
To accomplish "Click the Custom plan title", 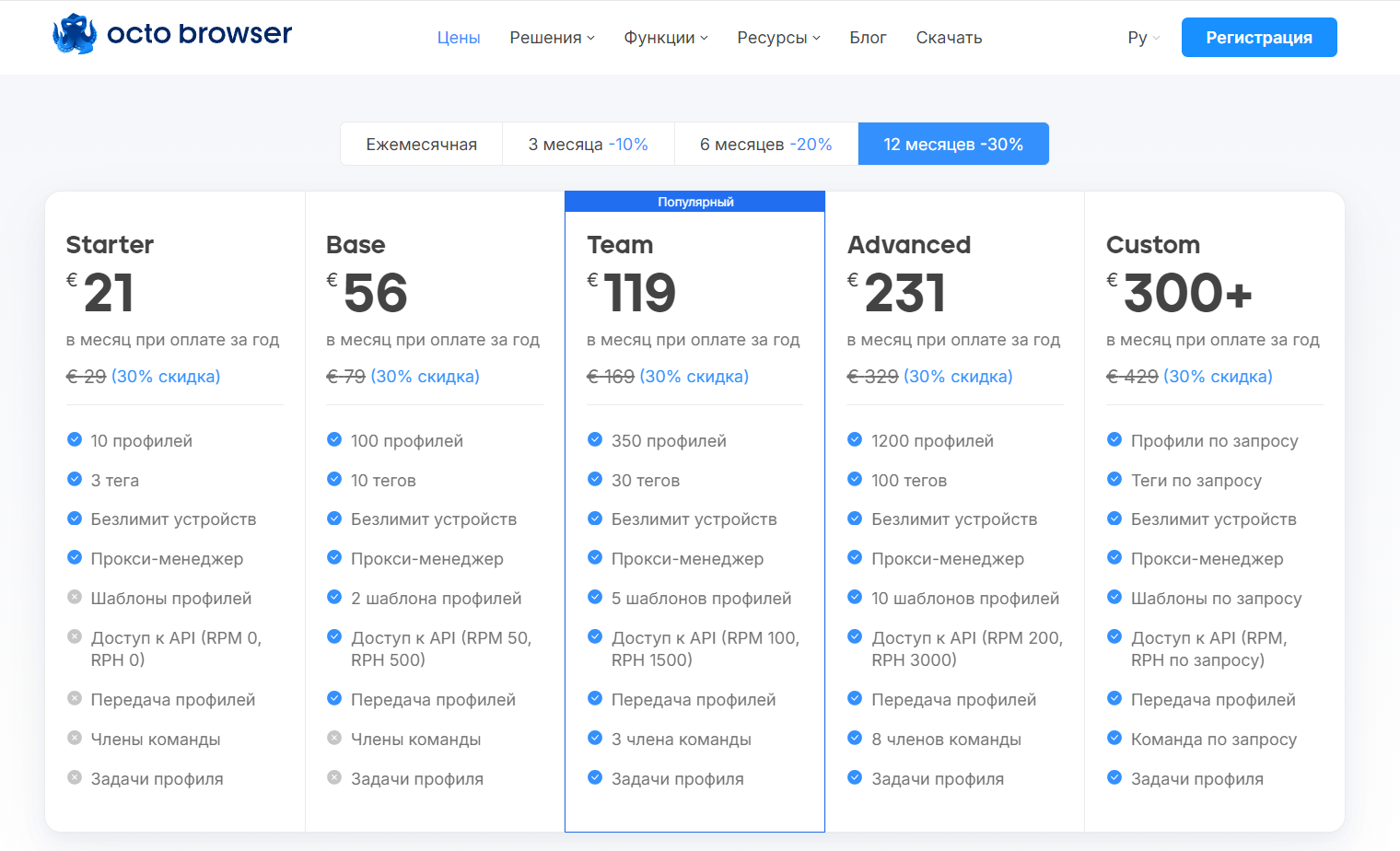I will tap(1153, 245).
